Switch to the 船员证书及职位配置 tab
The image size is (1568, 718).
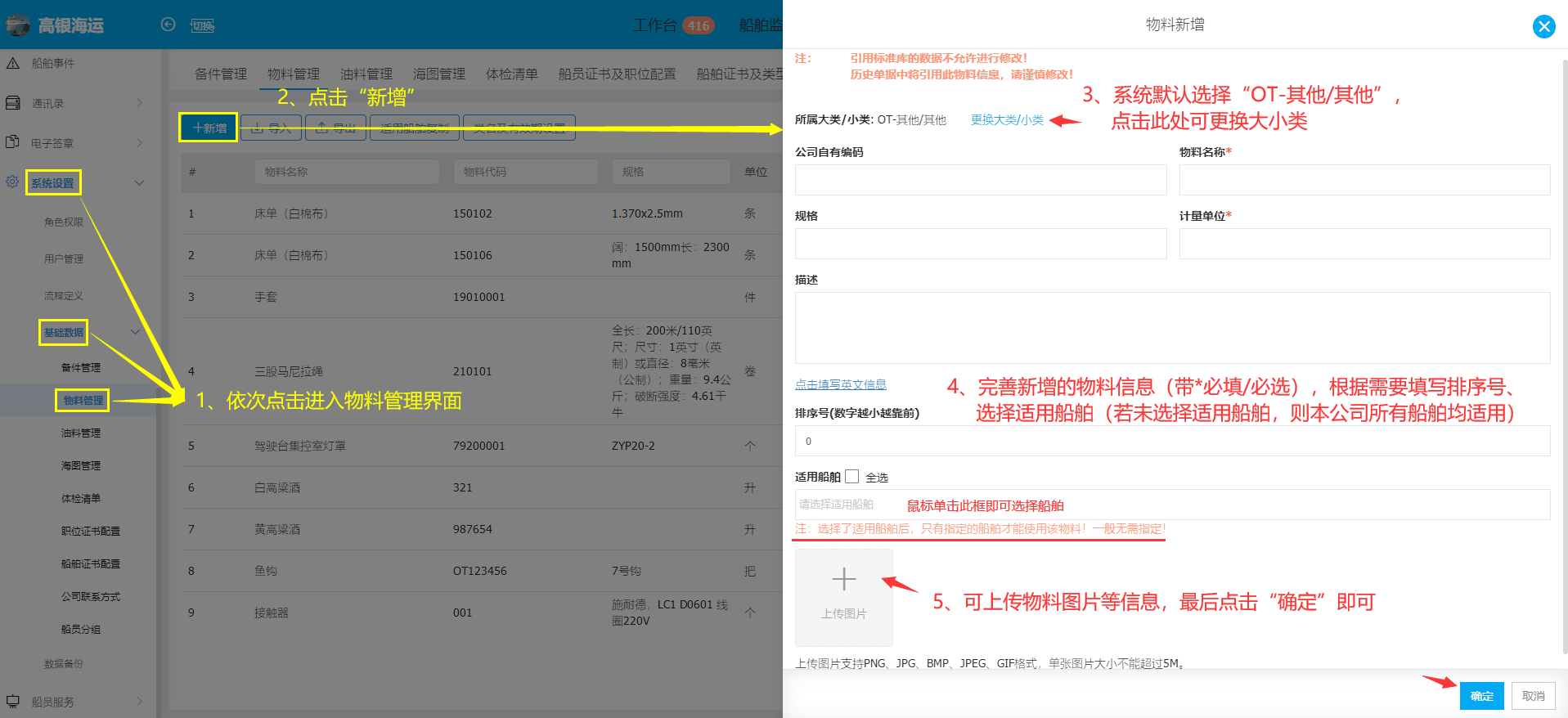click(618, 74)
